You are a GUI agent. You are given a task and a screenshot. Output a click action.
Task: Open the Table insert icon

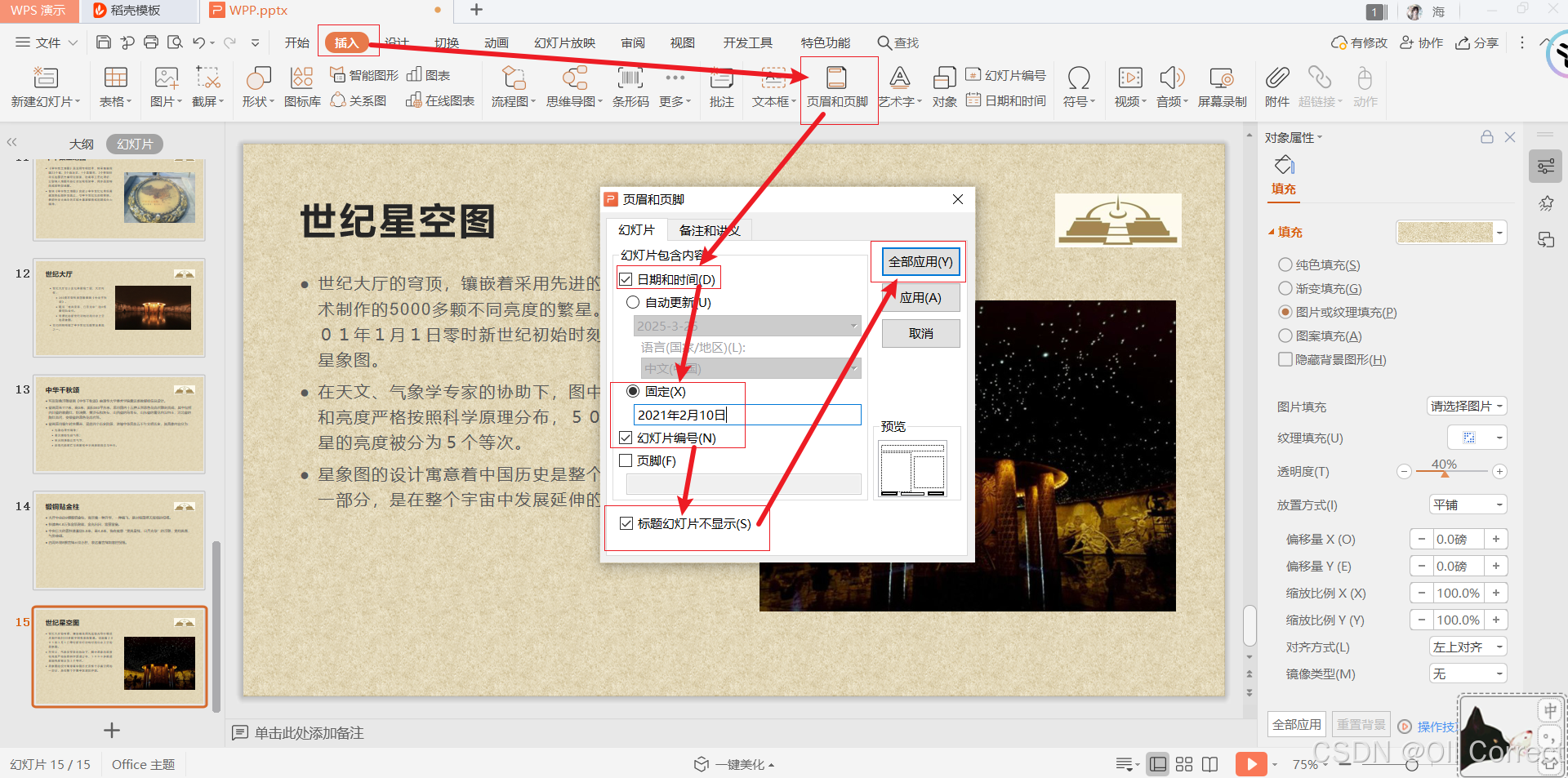coord(115,78)
